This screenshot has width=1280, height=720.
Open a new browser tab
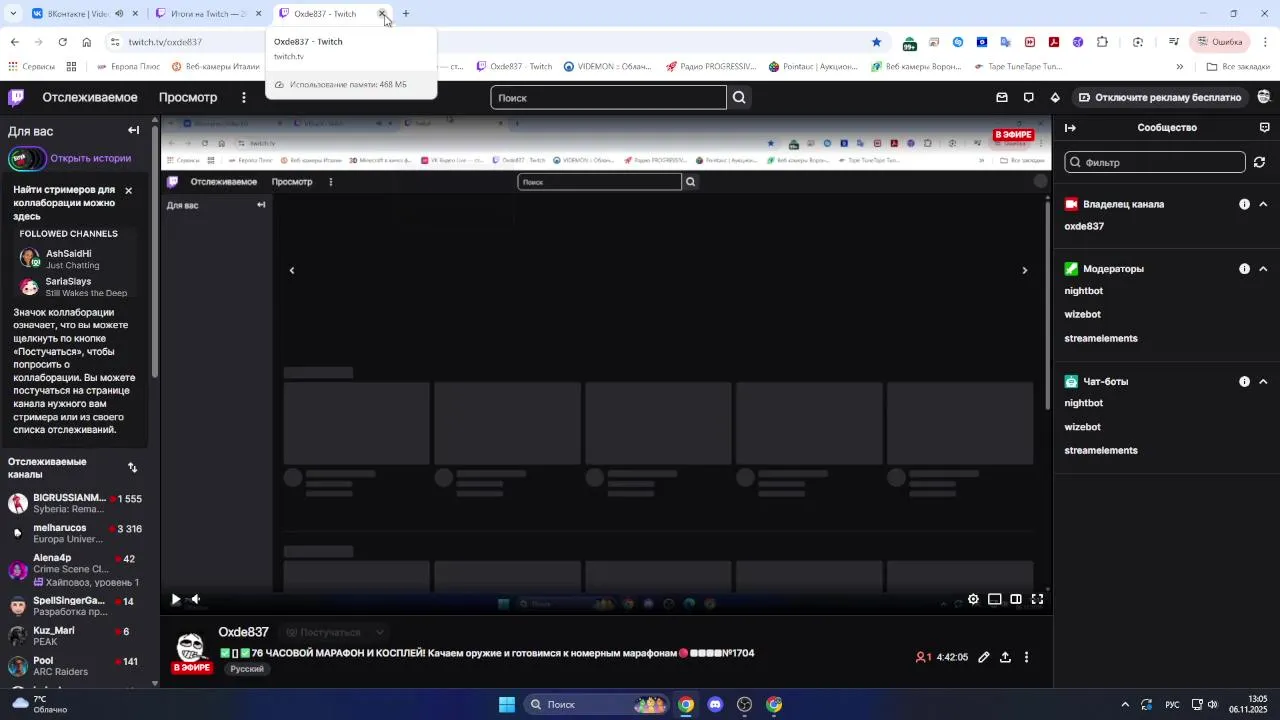406,14
